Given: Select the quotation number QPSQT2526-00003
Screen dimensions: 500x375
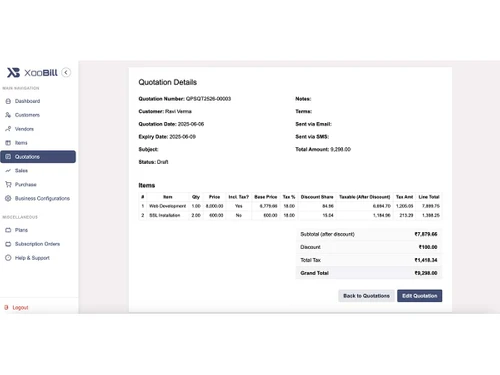Looking at the screenshot, I should pyautogui.click(x=208, y=99).
